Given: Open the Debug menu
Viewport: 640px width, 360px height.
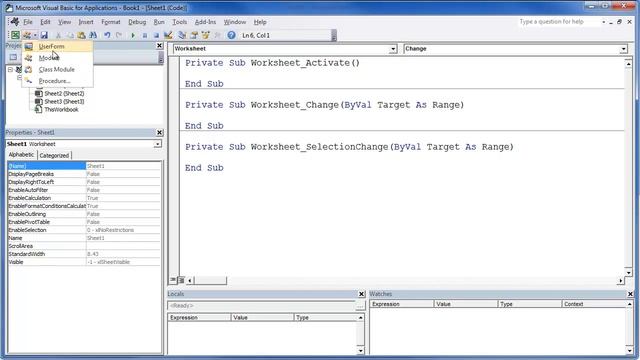Looking at the screenshot, I should [137, 22].
